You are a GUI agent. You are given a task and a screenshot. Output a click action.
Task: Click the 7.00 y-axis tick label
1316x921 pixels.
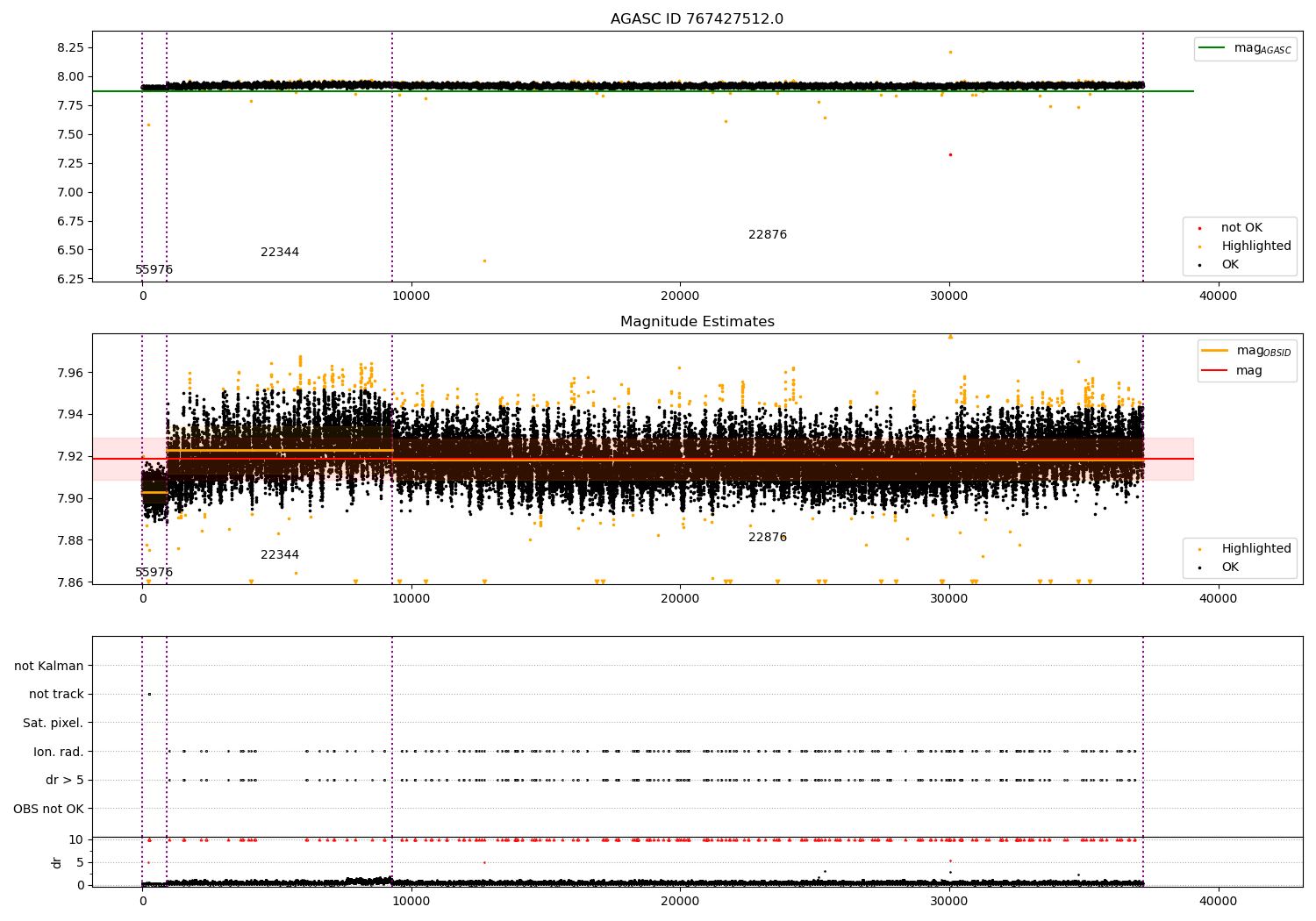point(68,192)
